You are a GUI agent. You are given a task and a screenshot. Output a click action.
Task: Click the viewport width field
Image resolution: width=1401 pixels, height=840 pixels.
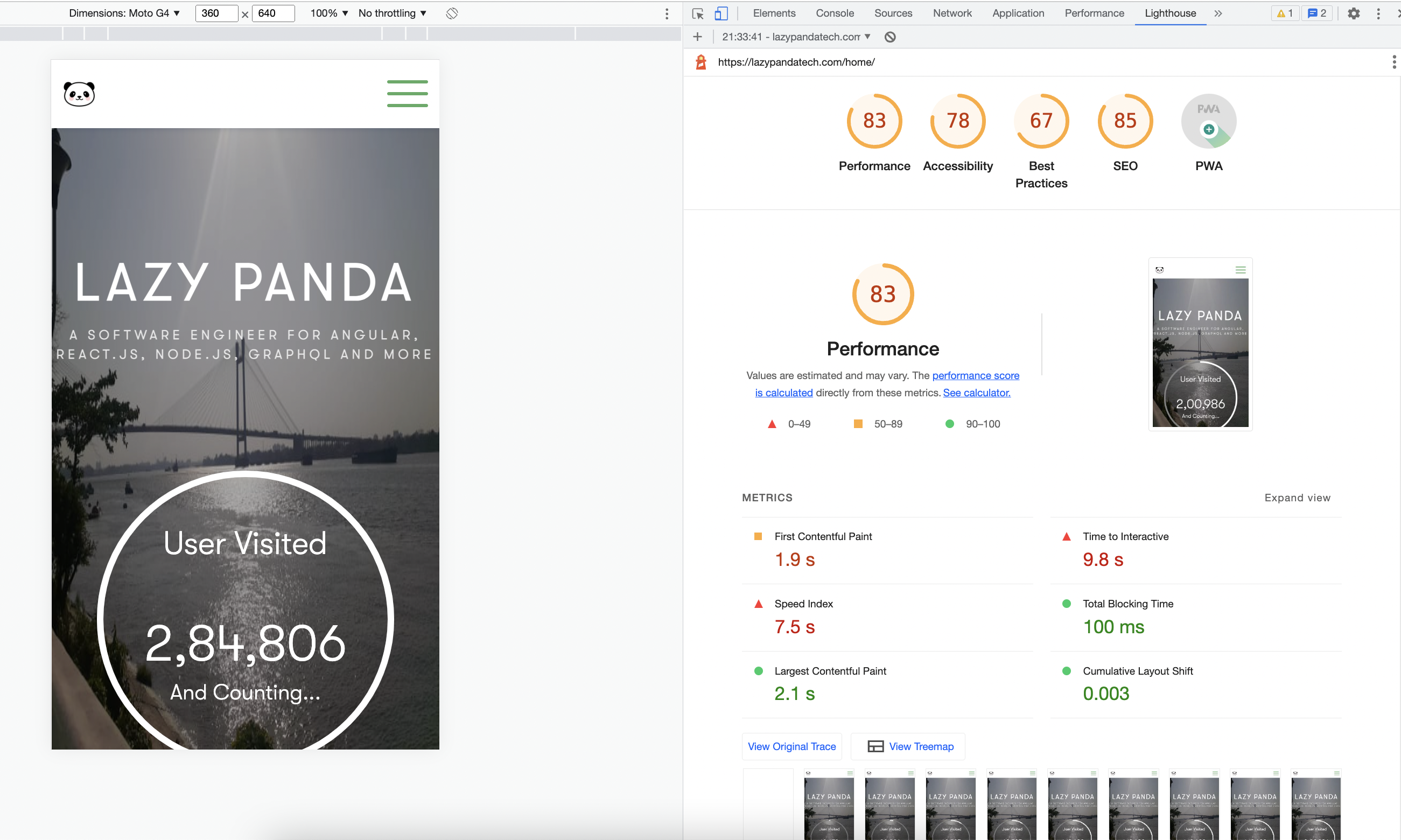[216, 13]
